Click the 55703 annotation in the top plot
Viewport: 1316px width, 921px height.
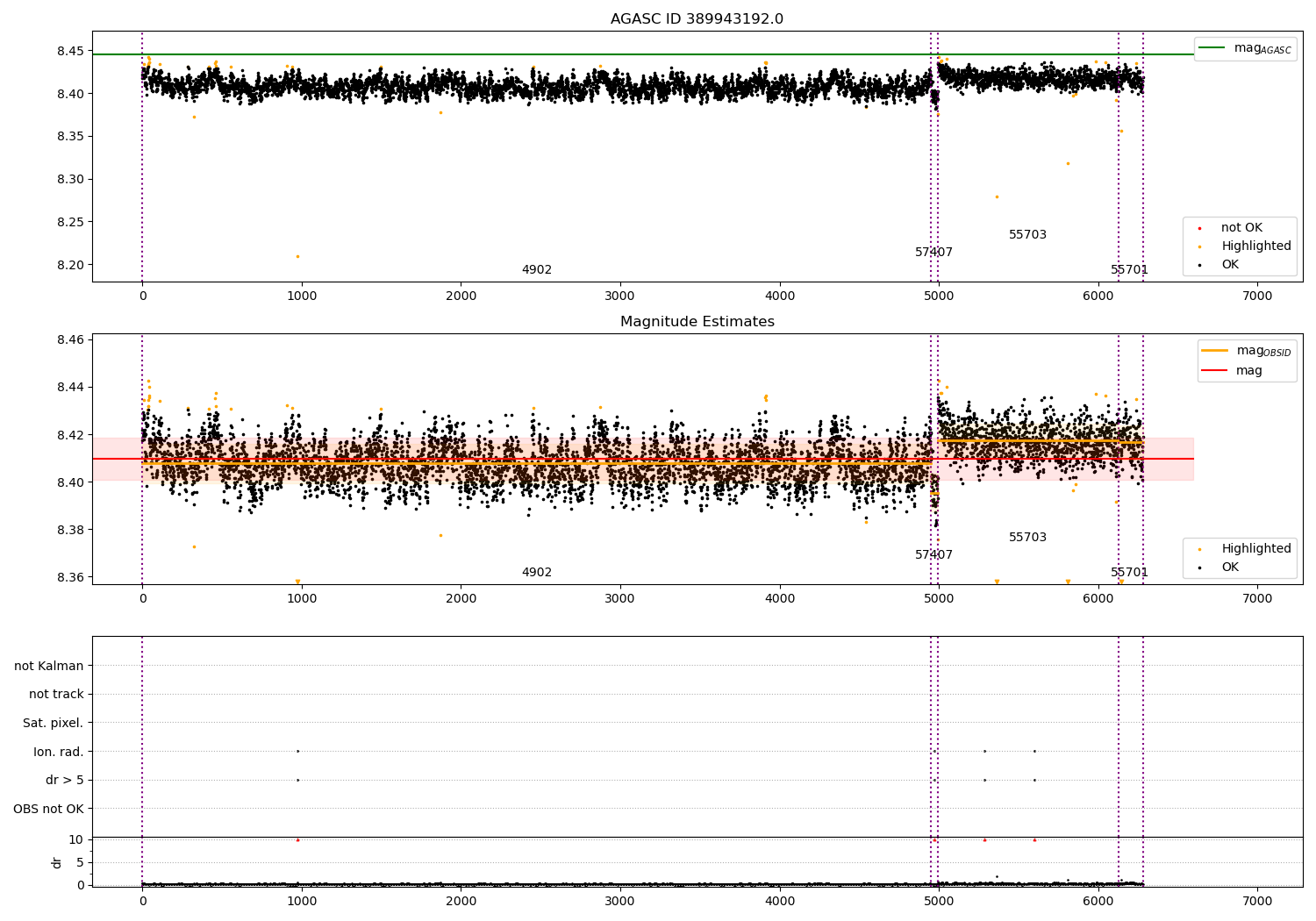coord(1027,235)
